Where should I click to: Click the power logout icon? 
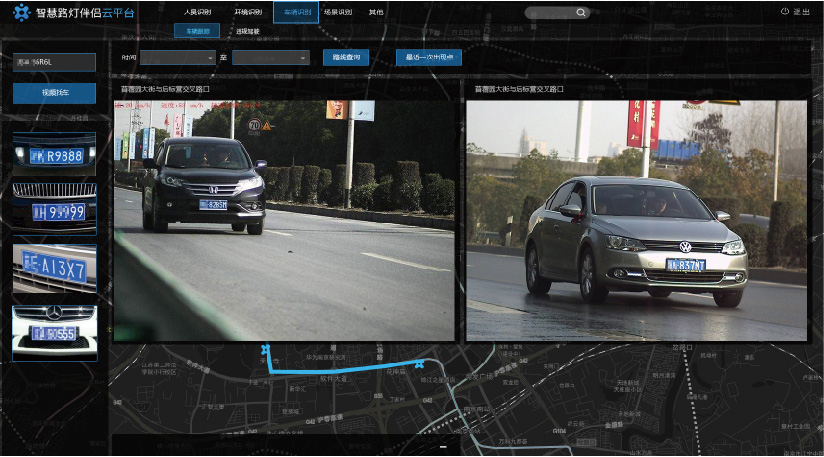[784, 12]
